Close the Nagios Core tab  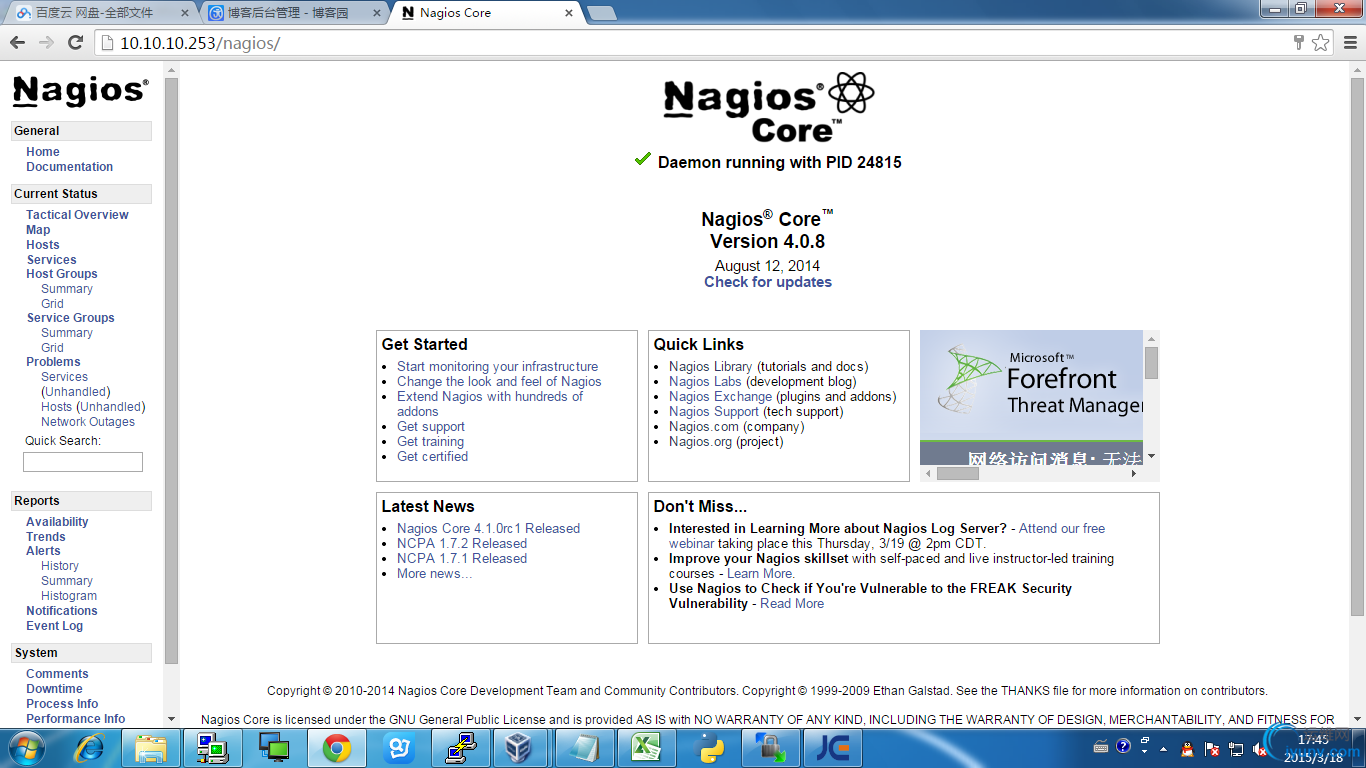tap(569, 13)
